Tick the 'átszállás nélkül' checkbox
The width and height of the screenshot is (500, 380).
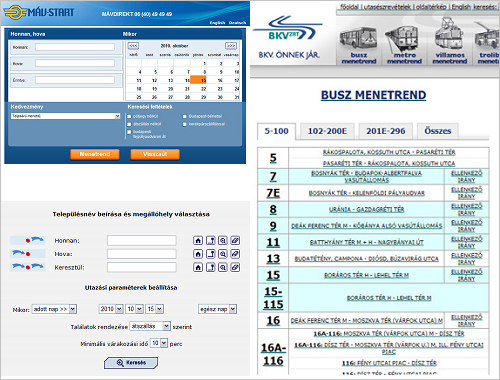[x=129, y=124]
